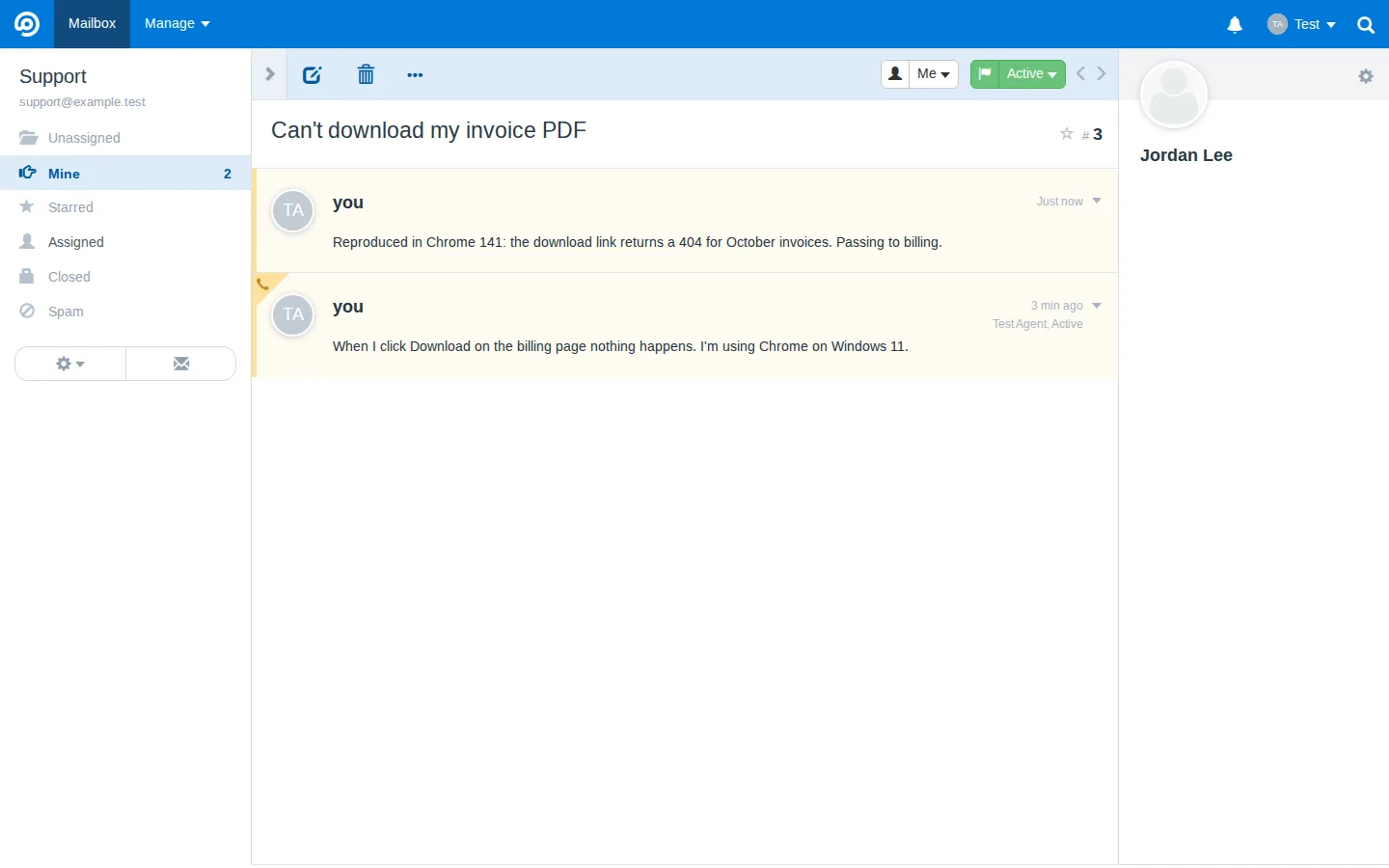Image resolution: width=1389 pixels, height=868 pixels.
Task: Delete conversation with the trash icon
Action: click(366, 74)
